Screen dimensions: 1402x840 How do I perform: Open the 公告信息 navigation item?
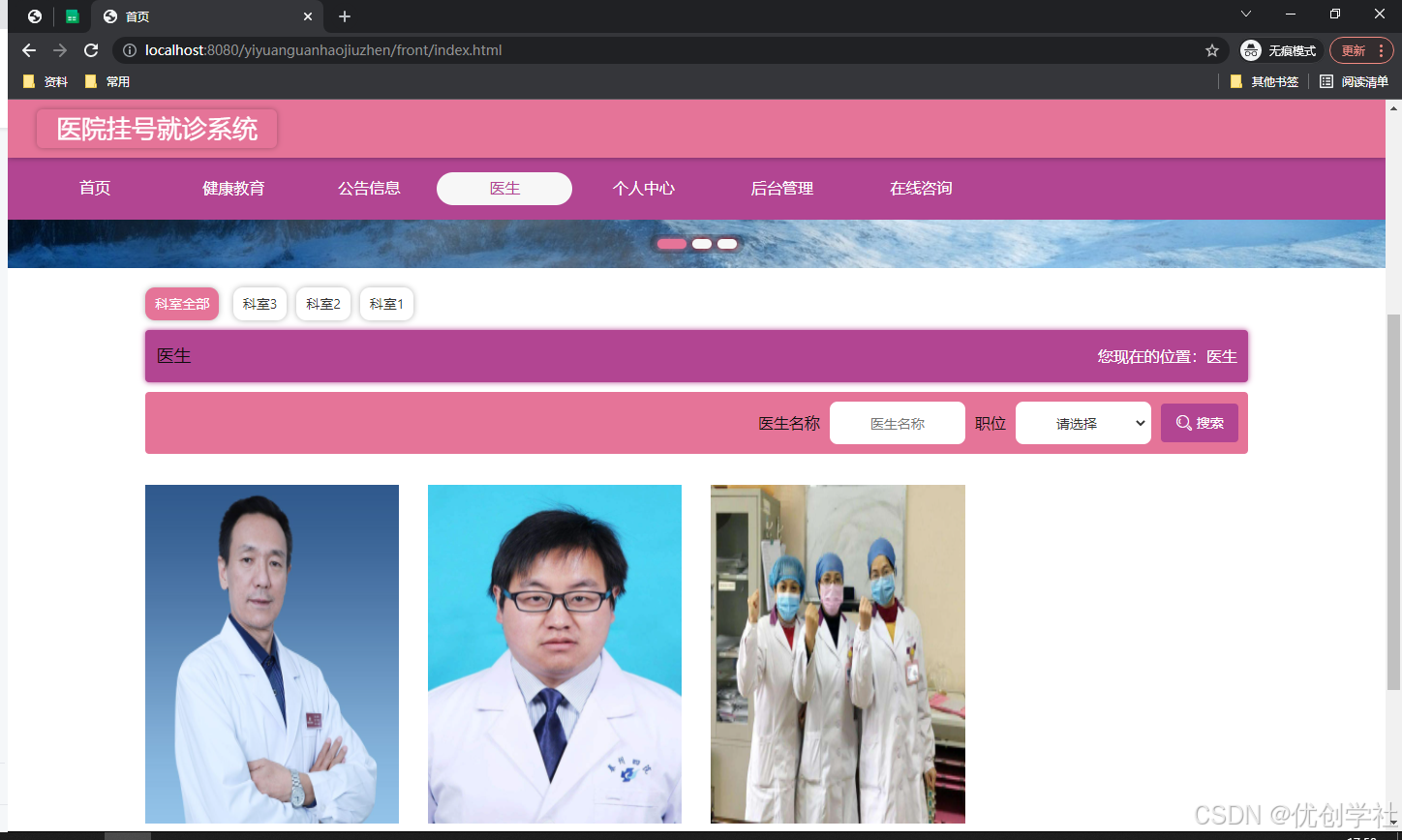coord(369,189)
